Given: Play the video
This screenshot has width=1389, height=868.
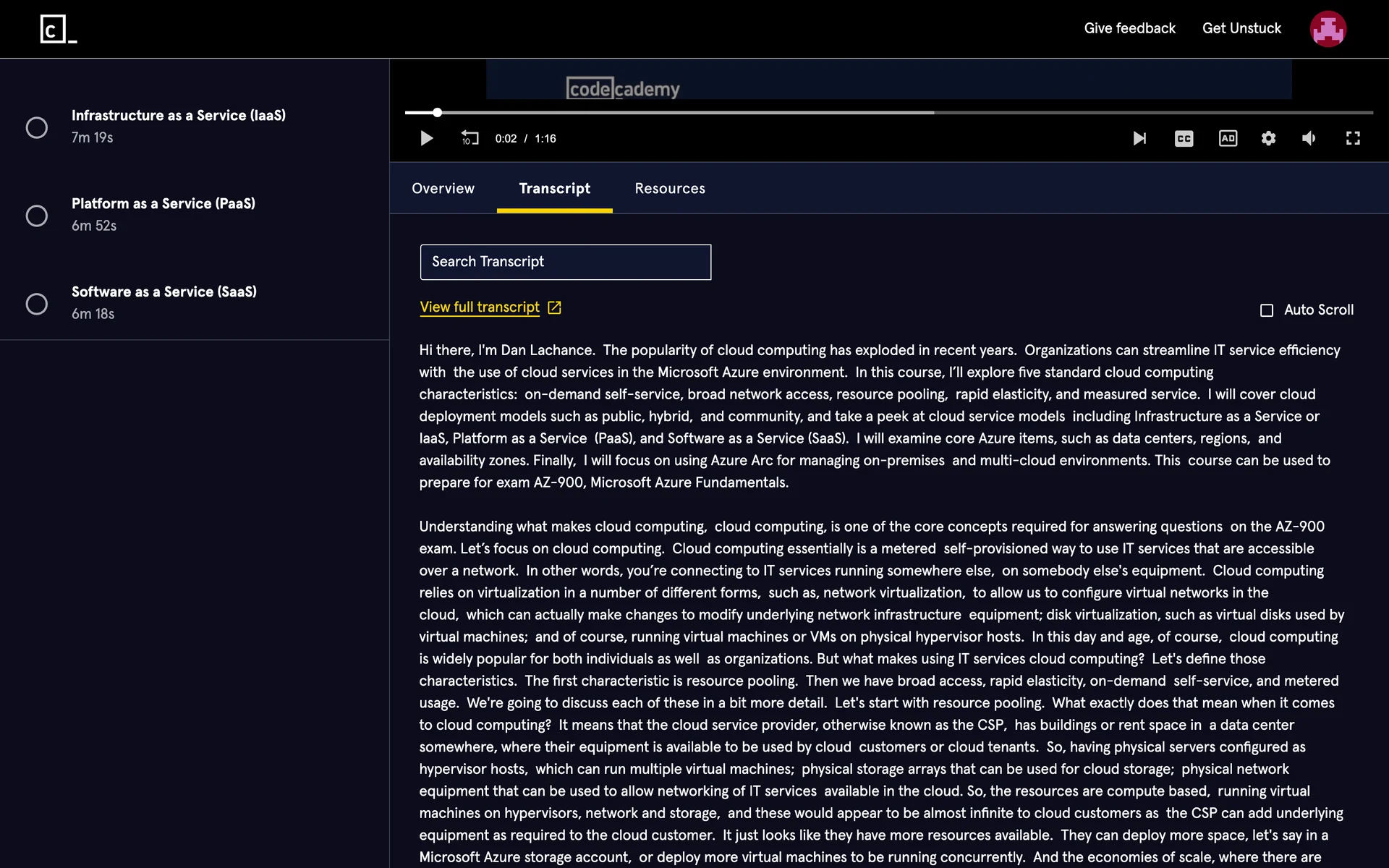Looking at the screenshot, I should pos(426,138).
